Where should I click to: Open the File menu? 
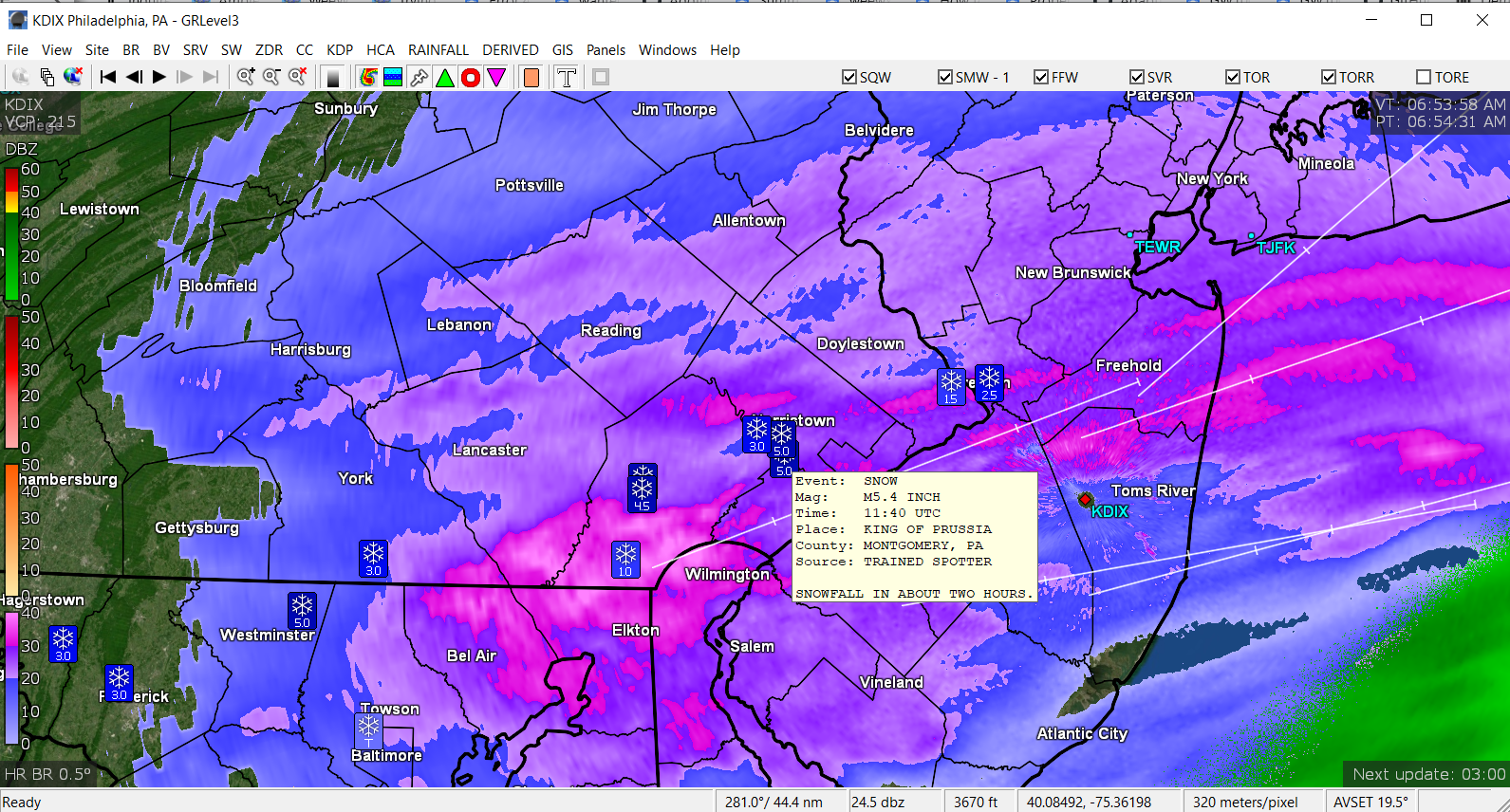coord(17,50)
